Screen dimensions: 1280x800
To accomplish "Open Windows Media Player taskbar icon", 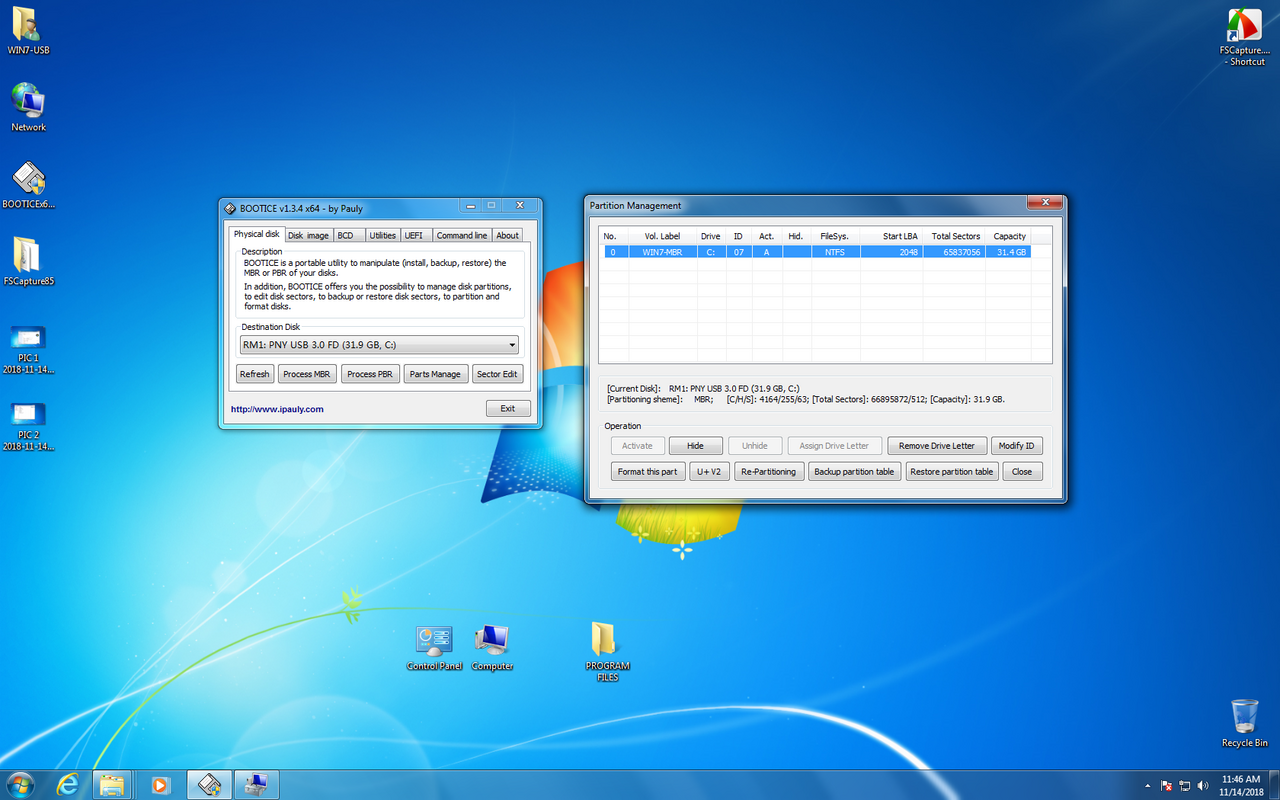I will (159, 785).
